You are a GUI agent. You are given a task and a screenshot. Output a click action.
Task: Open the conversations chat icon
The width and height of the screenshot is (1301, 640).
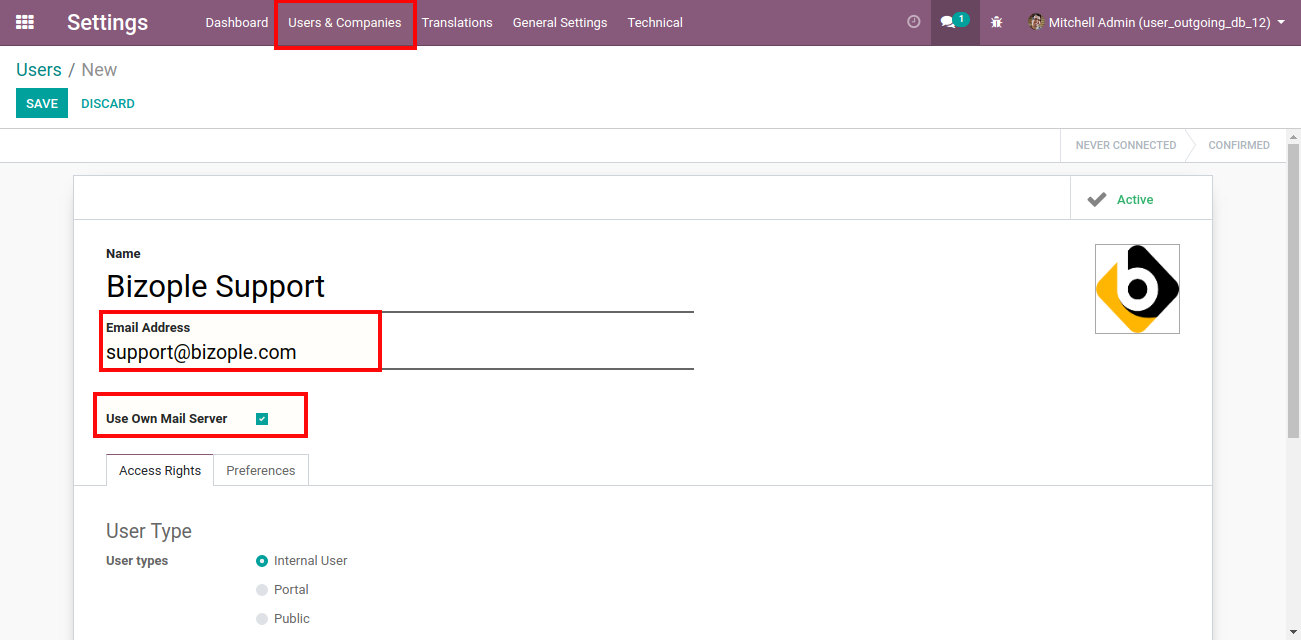[947, 22]
